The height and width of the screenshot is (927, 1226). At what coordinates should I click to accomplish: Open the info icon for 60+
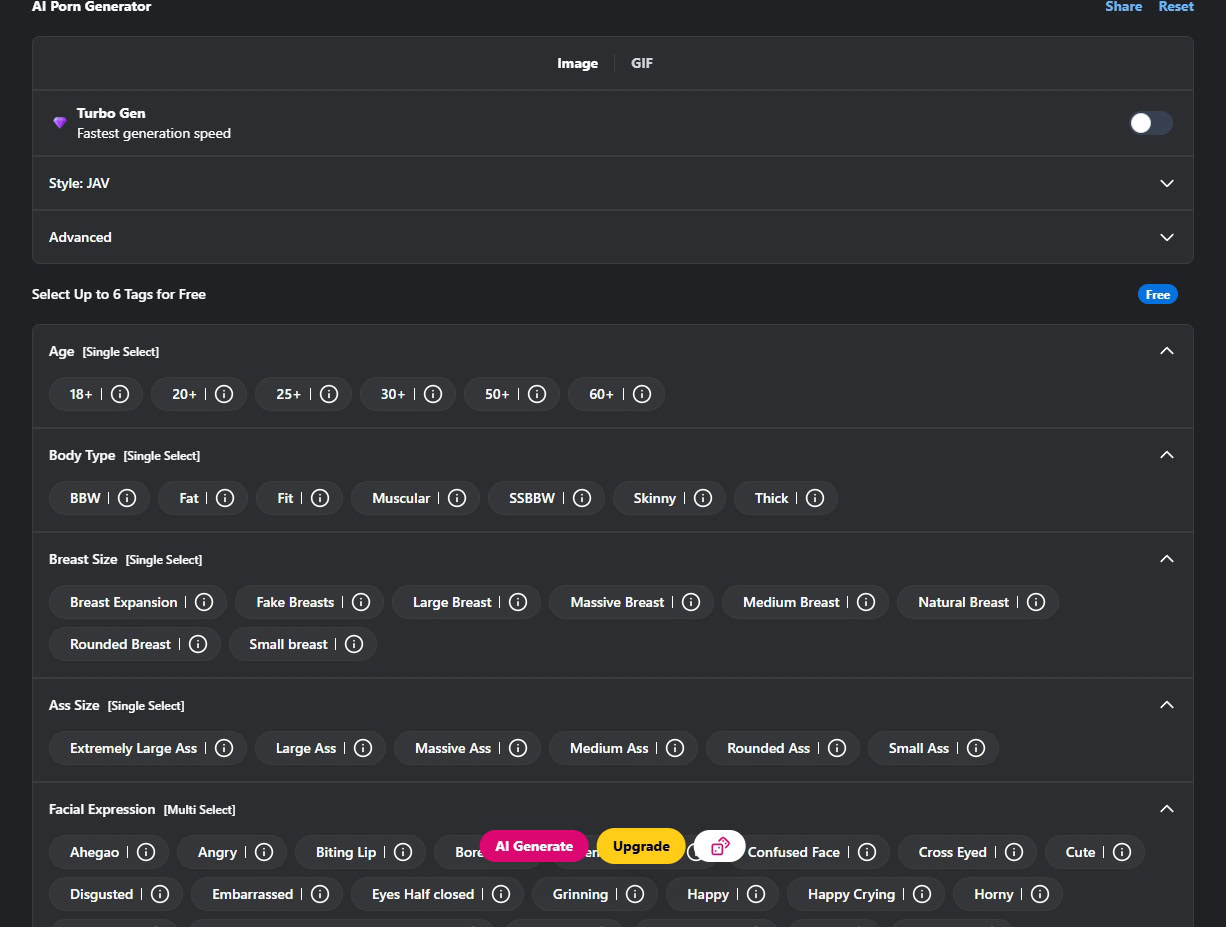(641, 394)
